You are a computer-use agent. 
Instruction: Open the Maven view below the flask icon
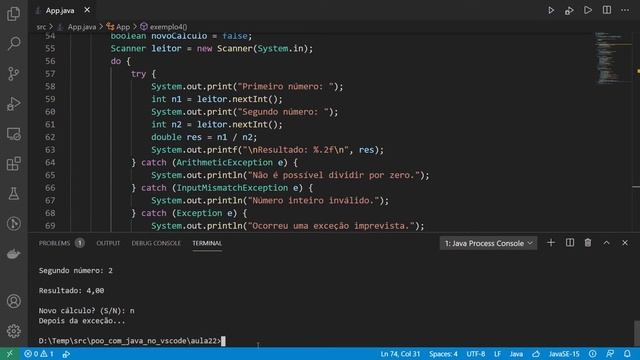13,224
